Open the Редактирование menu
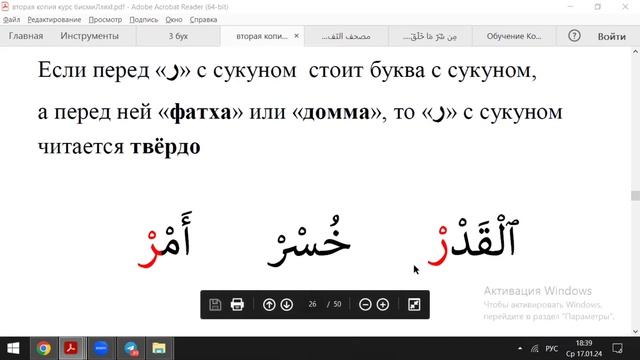640x360 pixels. pos(54,20)
